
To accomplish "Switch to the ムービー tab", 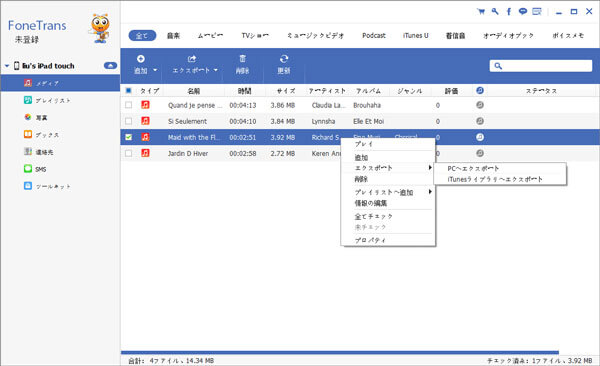I will (x=210, y=36).
